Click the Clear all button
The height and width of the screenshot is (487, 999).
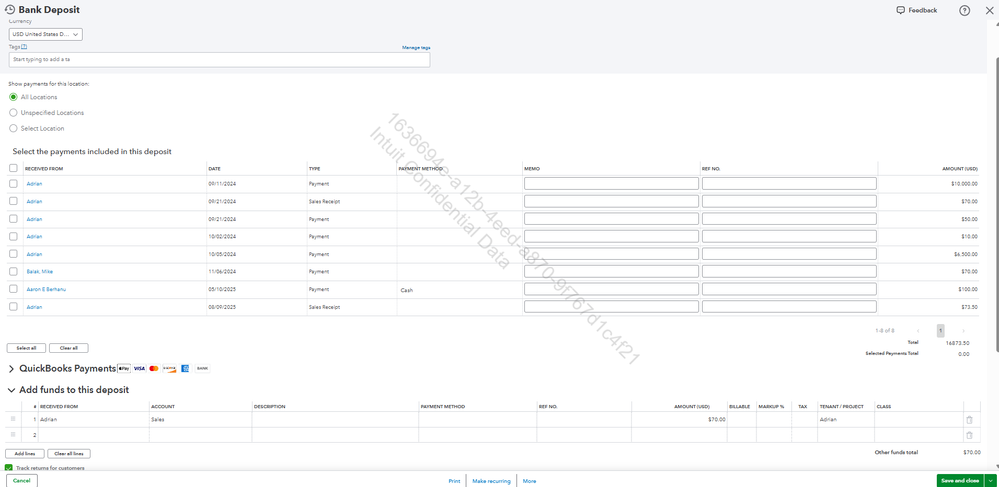pyautogui.click(x=69, y=348)
